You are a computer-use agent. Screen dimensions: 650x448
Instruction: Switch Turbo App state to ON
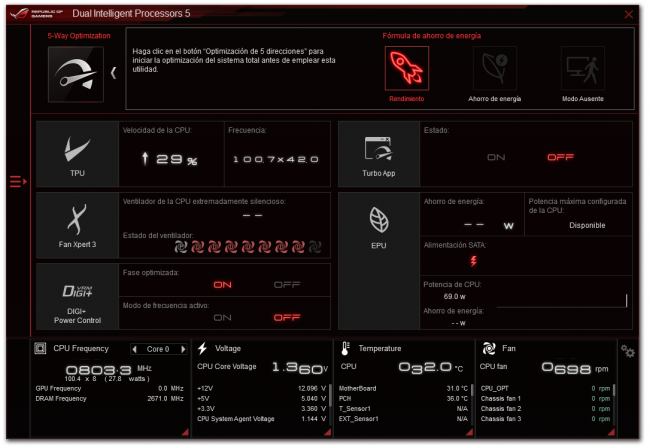496,157
